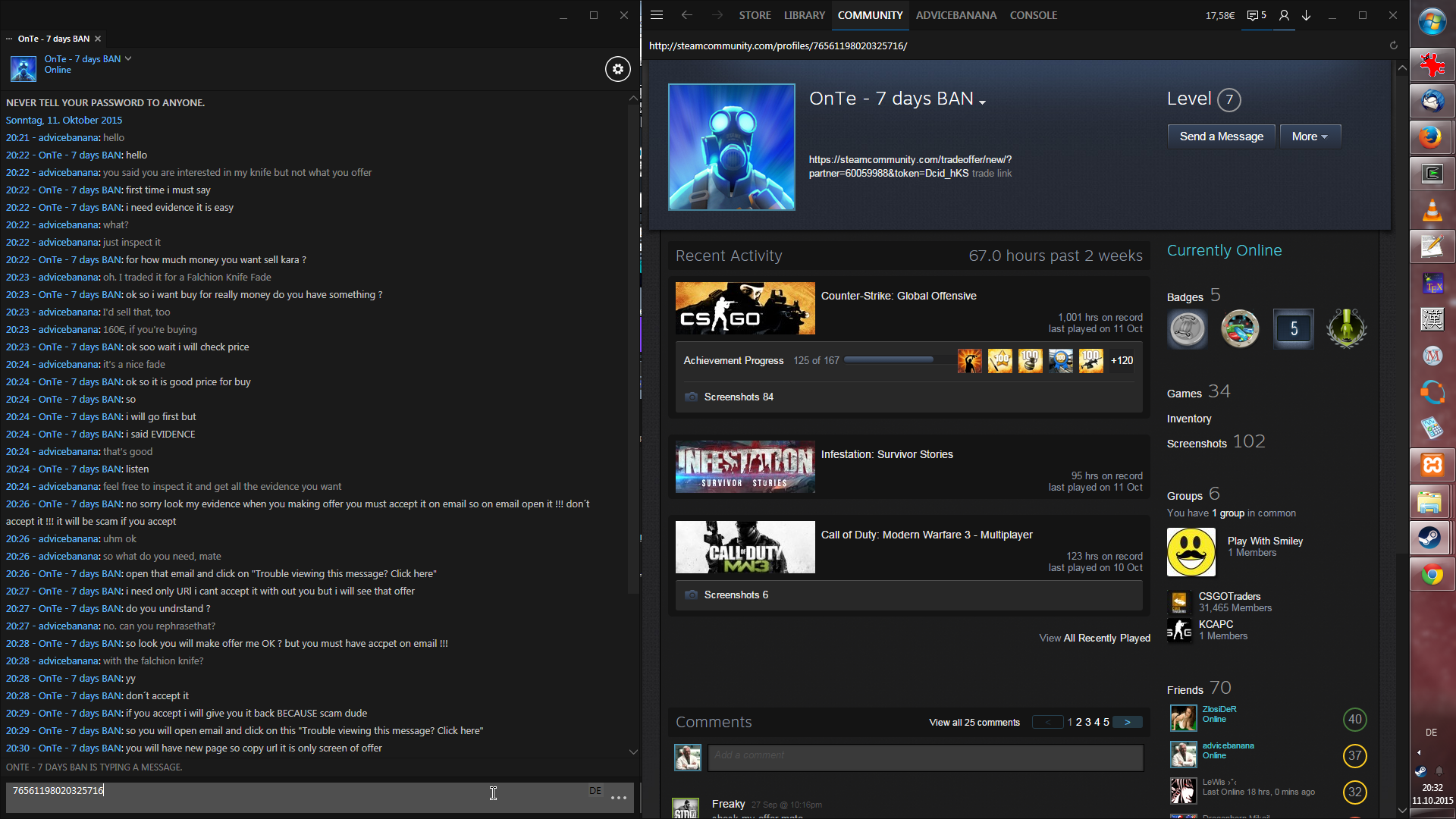Click the Steam hamburger menu icon
Screen dimensions: 1456x819
pyautogui.click(x=657, y=15)
